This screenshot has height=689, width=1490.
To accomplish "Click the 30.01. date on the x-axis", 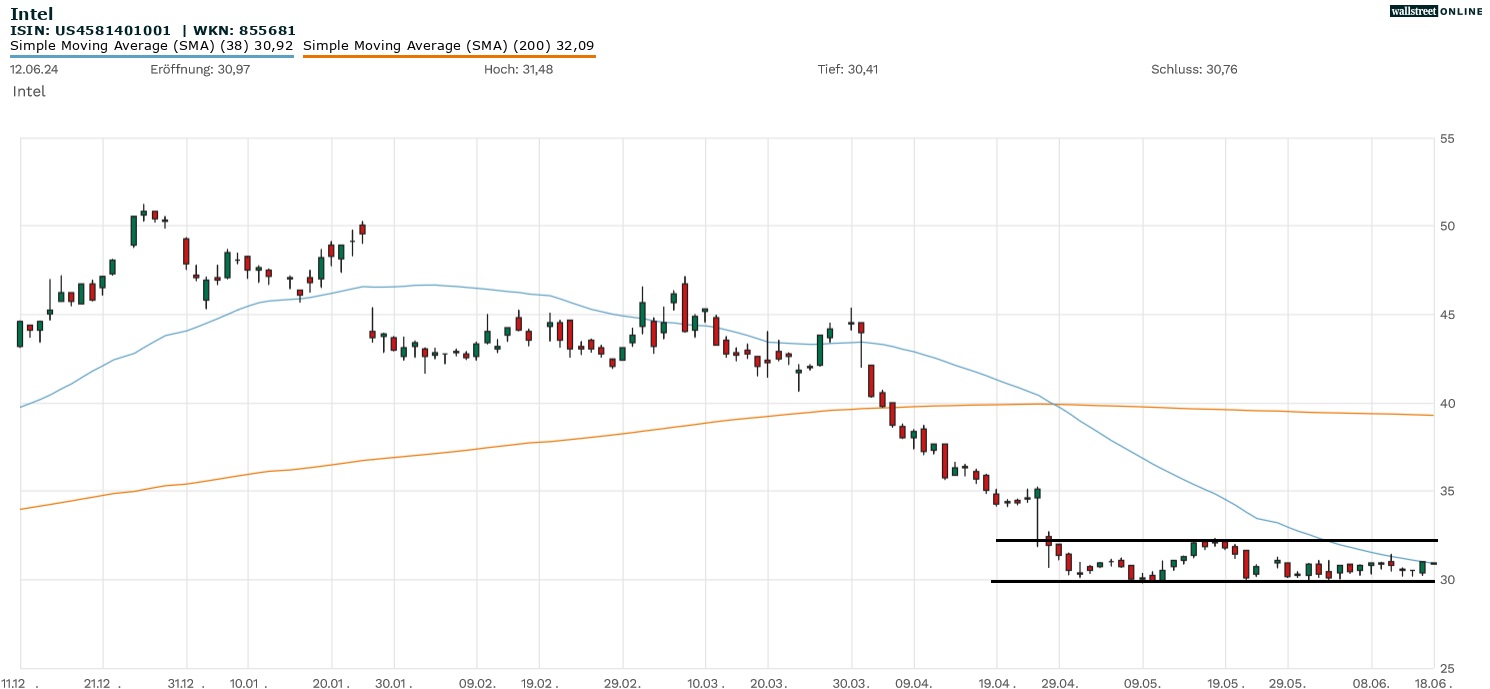I will point(394,683).
